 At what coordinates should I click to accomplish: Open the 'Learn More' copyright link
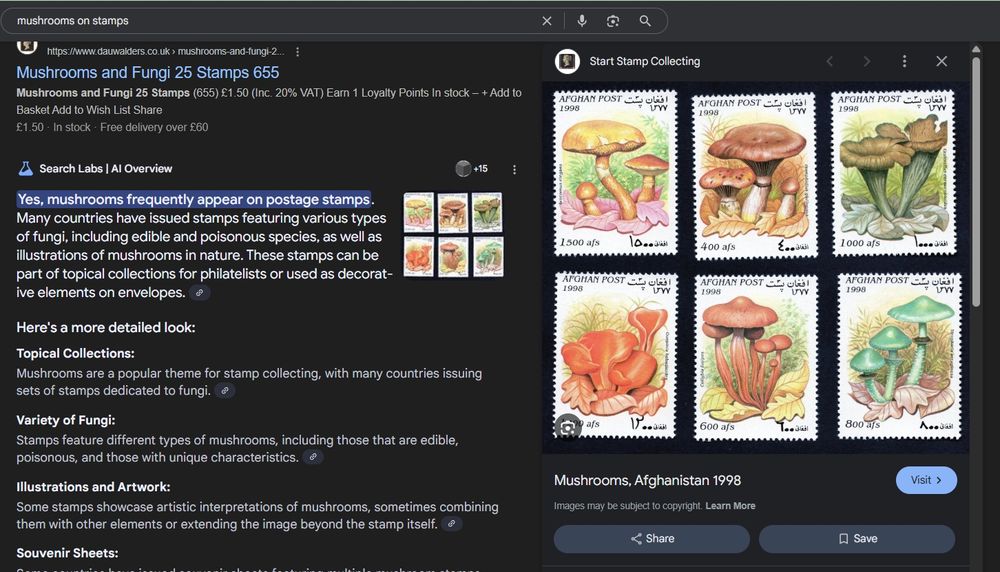pyautogui.click(x=730, y=506)
